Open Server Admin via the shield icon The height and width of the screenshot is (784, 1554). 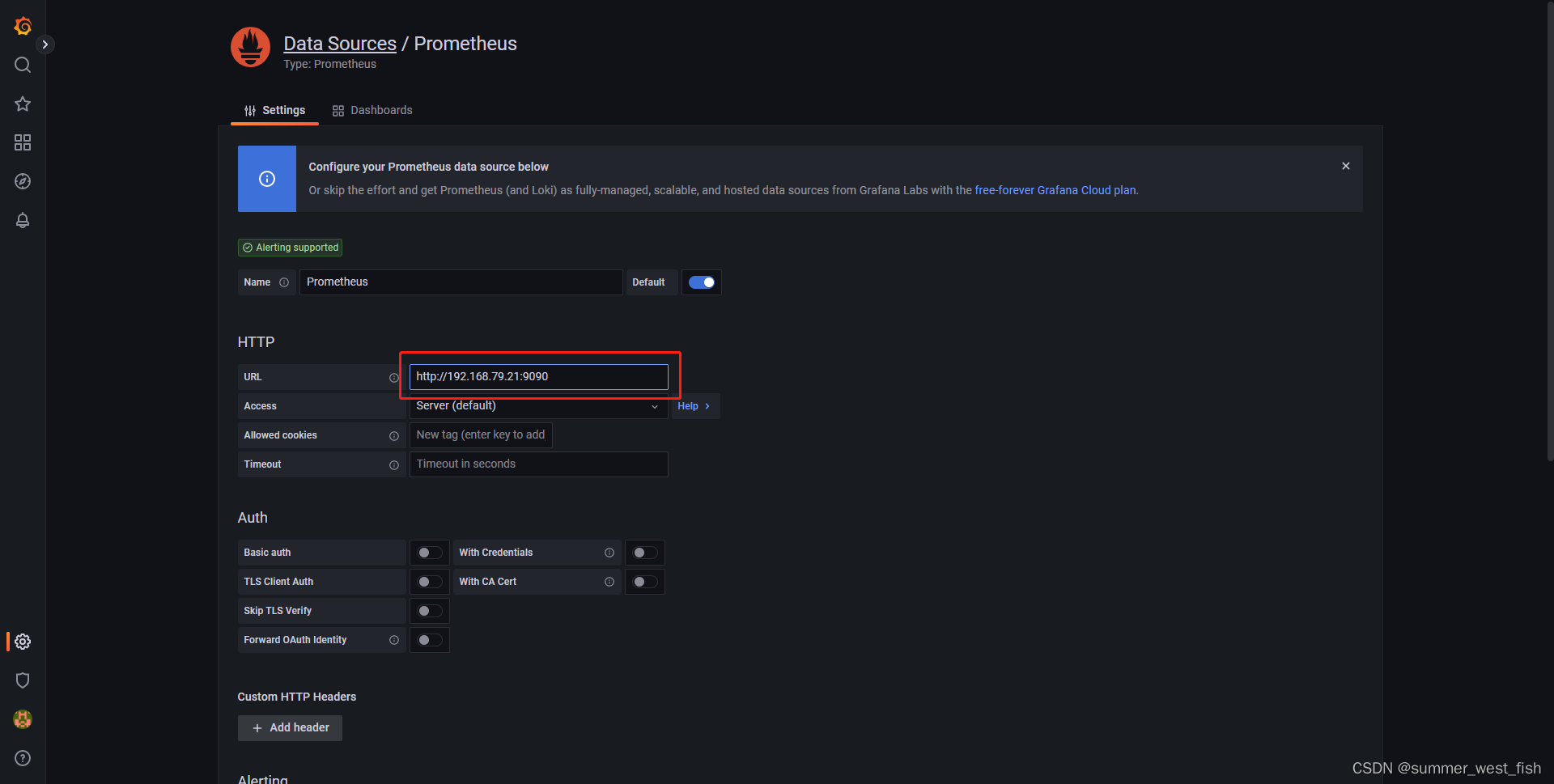22,680
